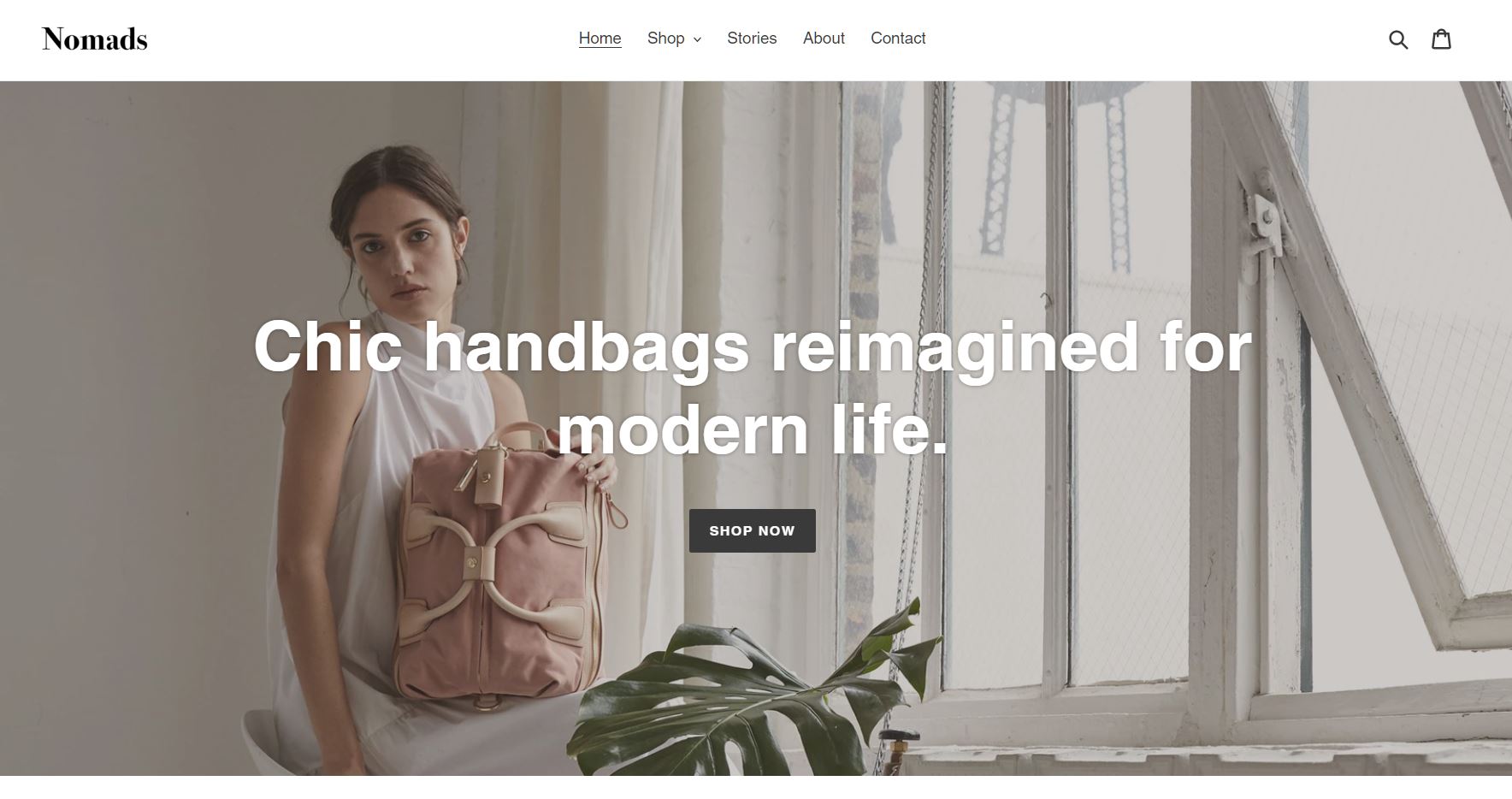Viewport: 1512px width, 799px height.
Task: Open the Contact page
Action: 898,38
